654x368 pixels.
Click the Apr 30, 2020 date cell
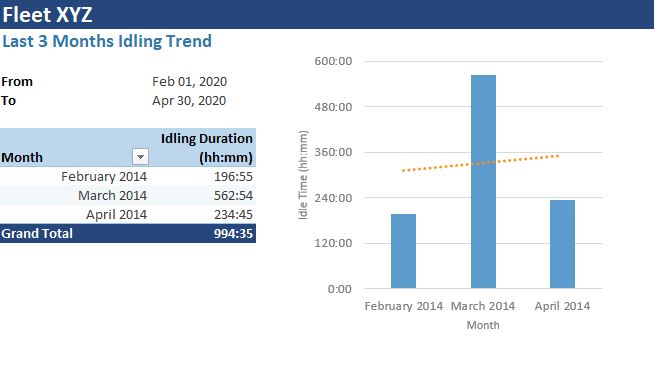tap(189, 101)
